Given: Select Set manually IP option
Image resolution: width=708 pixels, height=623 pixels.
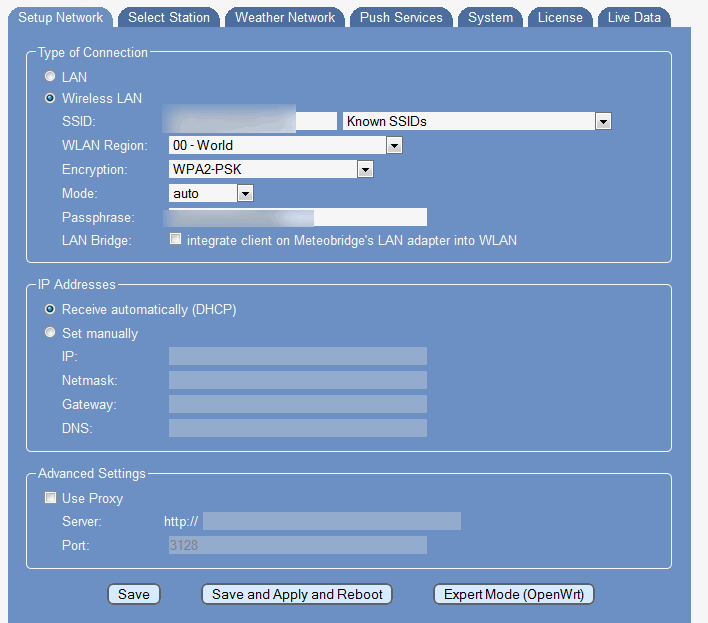Looking at the screenshot, I should pyautogui.click(x=50, y=333).
